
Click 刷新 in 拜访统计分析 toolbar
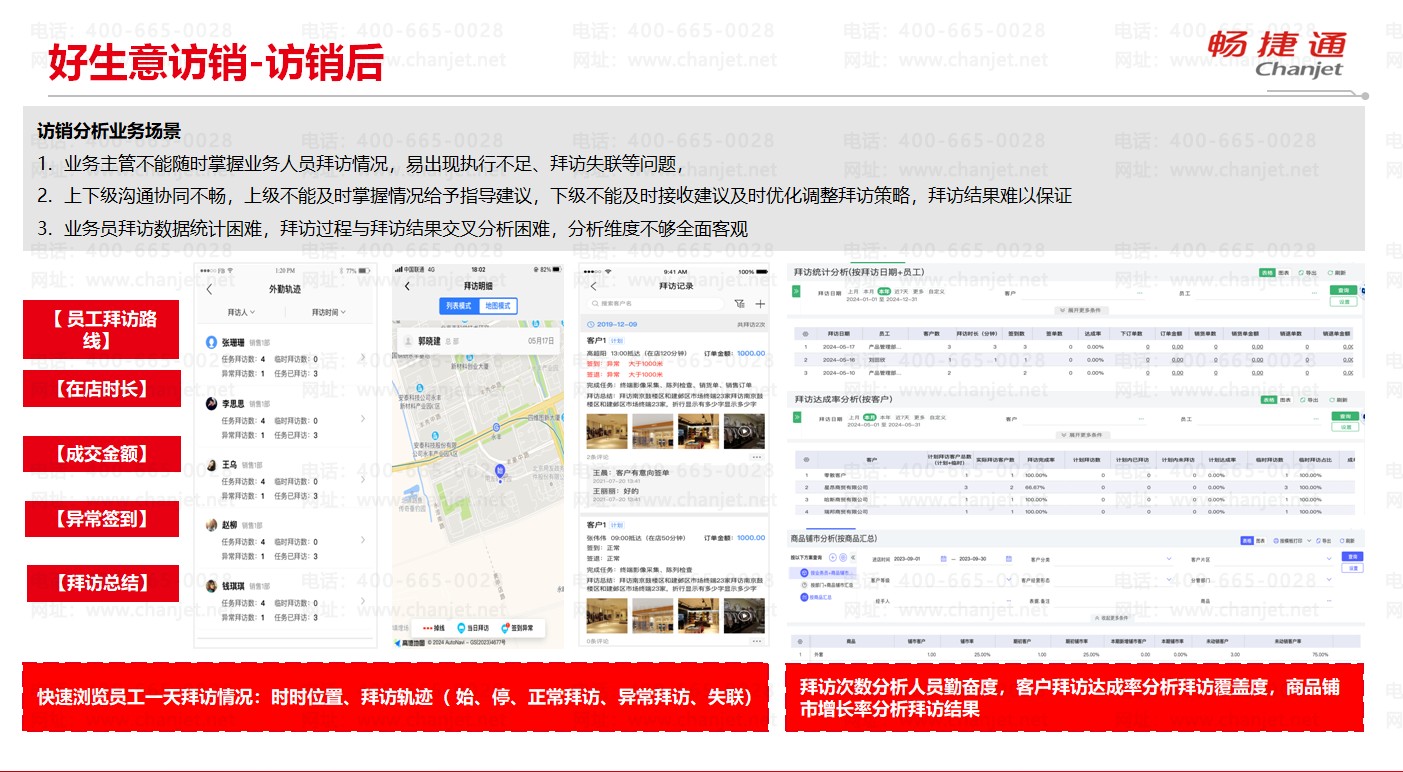(1337, 272)
